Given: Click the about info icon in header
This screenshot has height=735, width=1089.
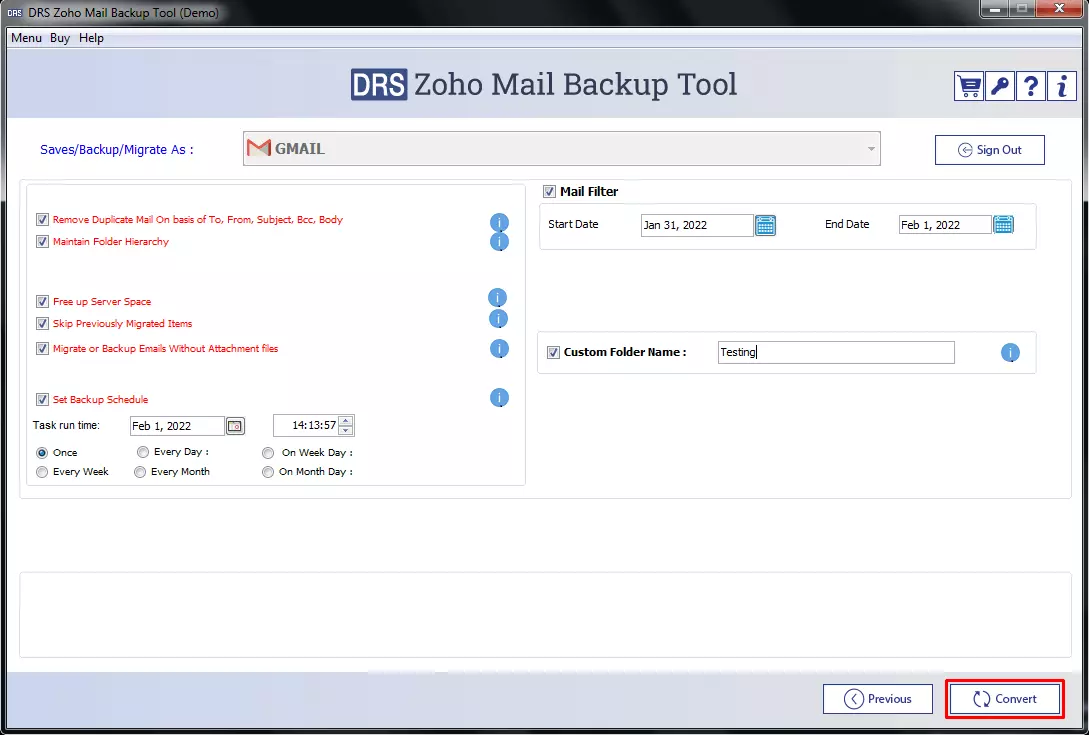Looking at the screenshot, I should 1062,87.
